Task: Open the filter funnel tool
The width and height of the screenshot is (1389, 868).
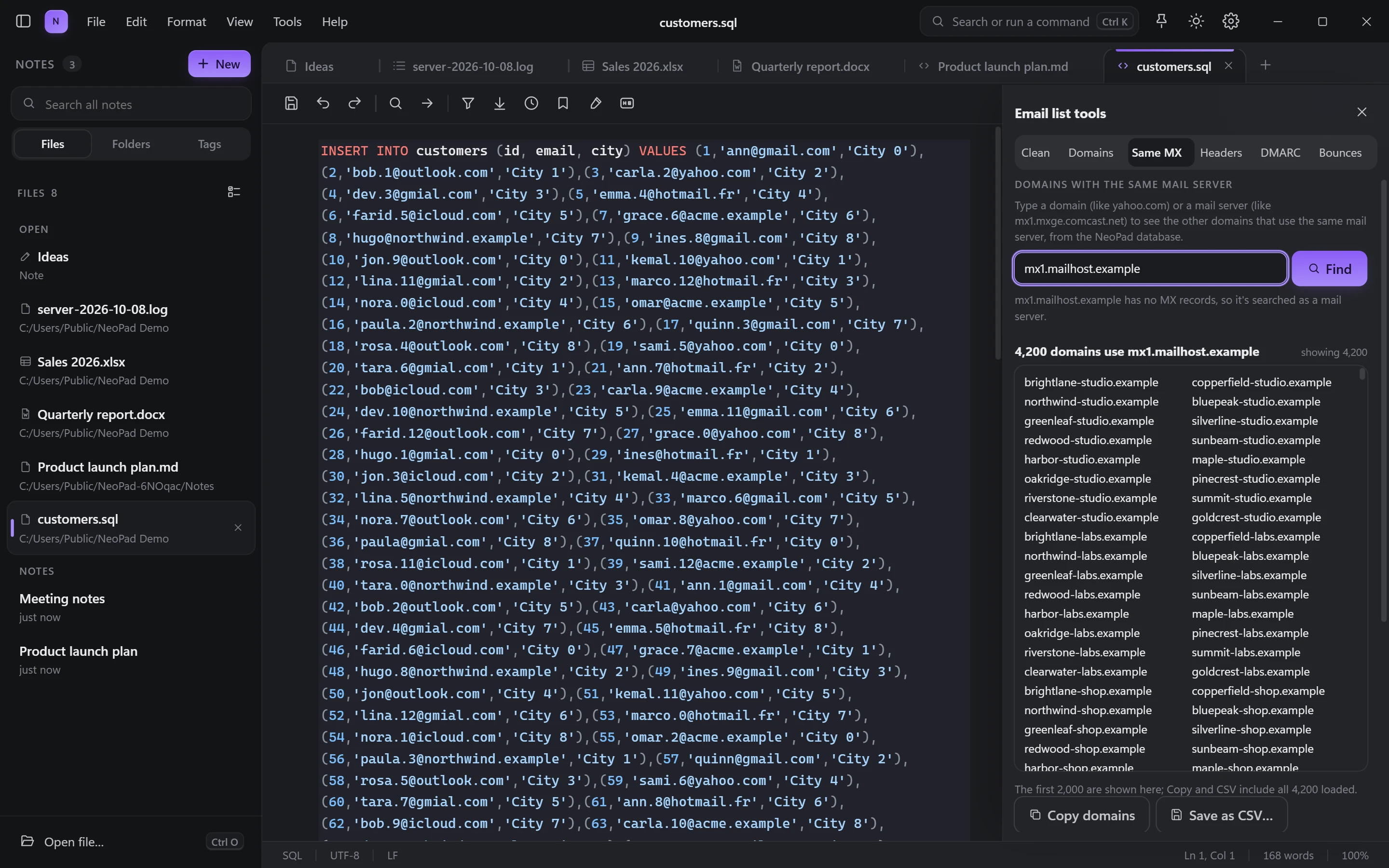Action: click(x=468, y=103)
